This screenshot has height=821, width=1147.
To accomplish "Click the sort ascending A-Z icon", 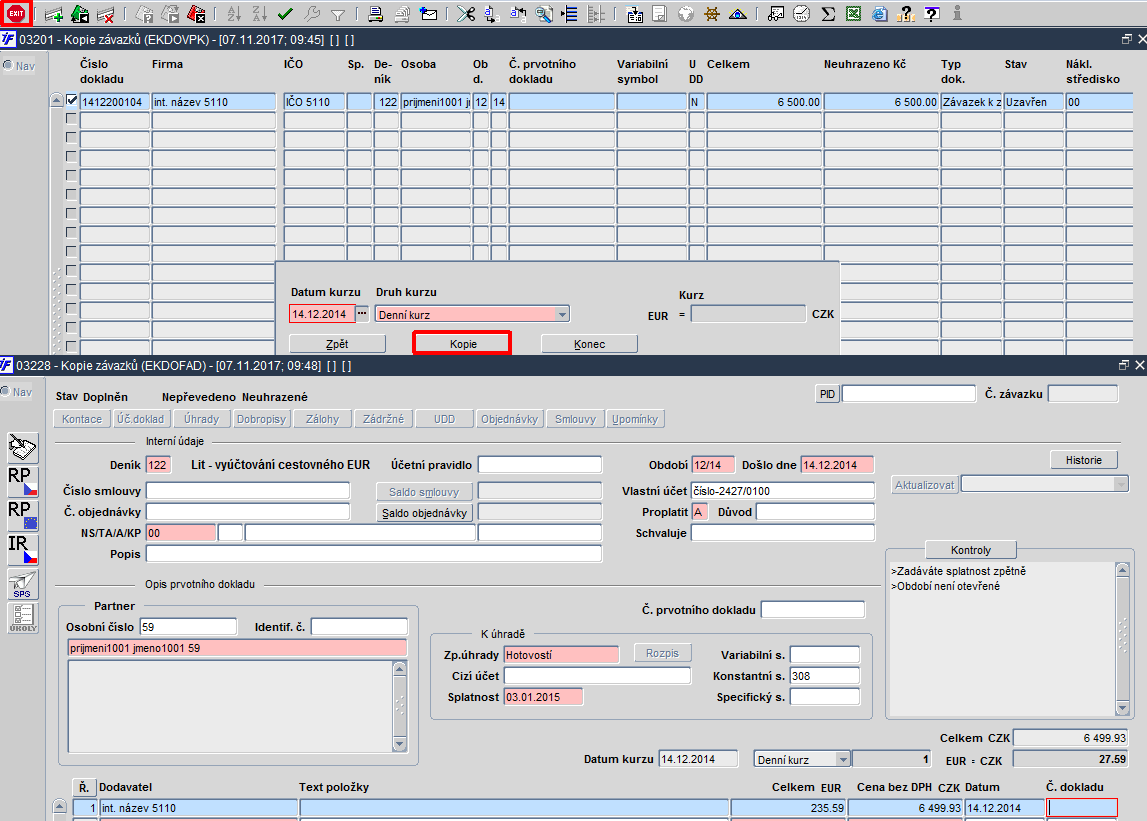I will coord(233,13).
